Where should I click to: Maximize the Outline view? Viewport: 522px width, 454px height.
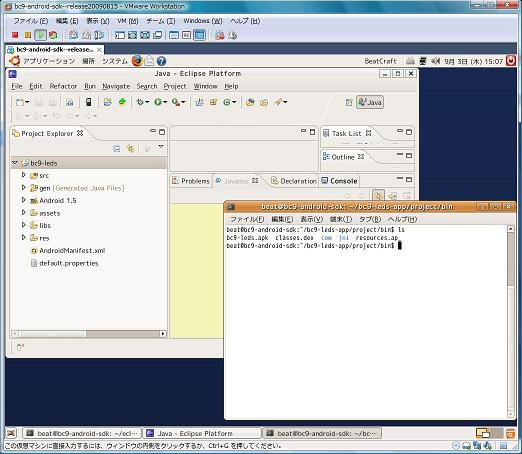point(409,155)
